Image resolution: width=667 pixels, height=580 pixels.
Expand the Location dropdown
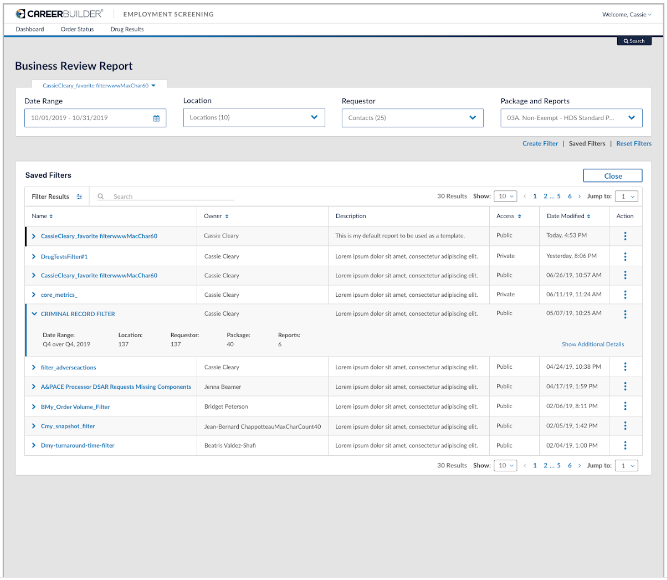coord(316,118)
